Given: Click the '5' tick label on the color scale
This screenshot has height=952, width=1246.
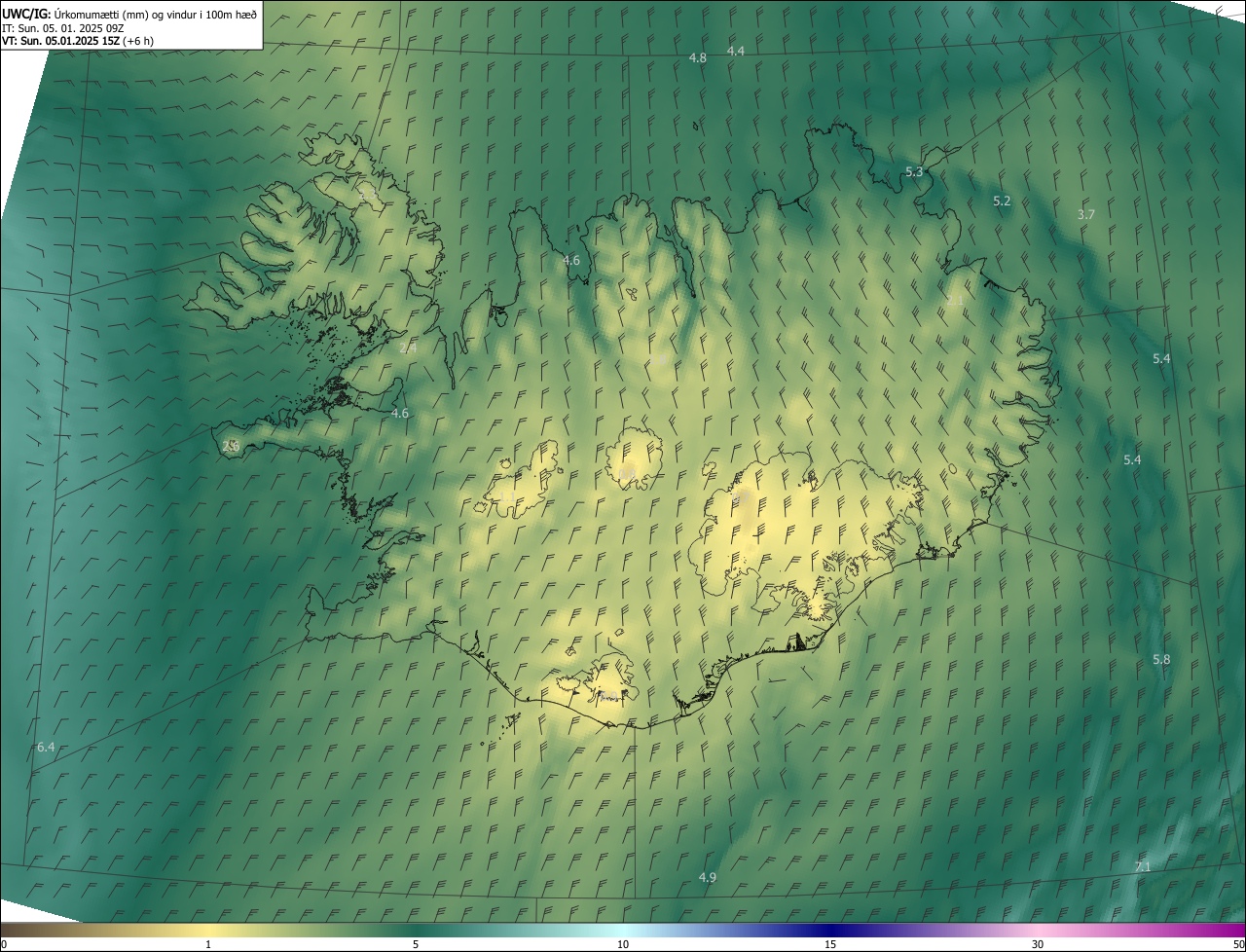Looking at the screenshot, I should point(416,945).
